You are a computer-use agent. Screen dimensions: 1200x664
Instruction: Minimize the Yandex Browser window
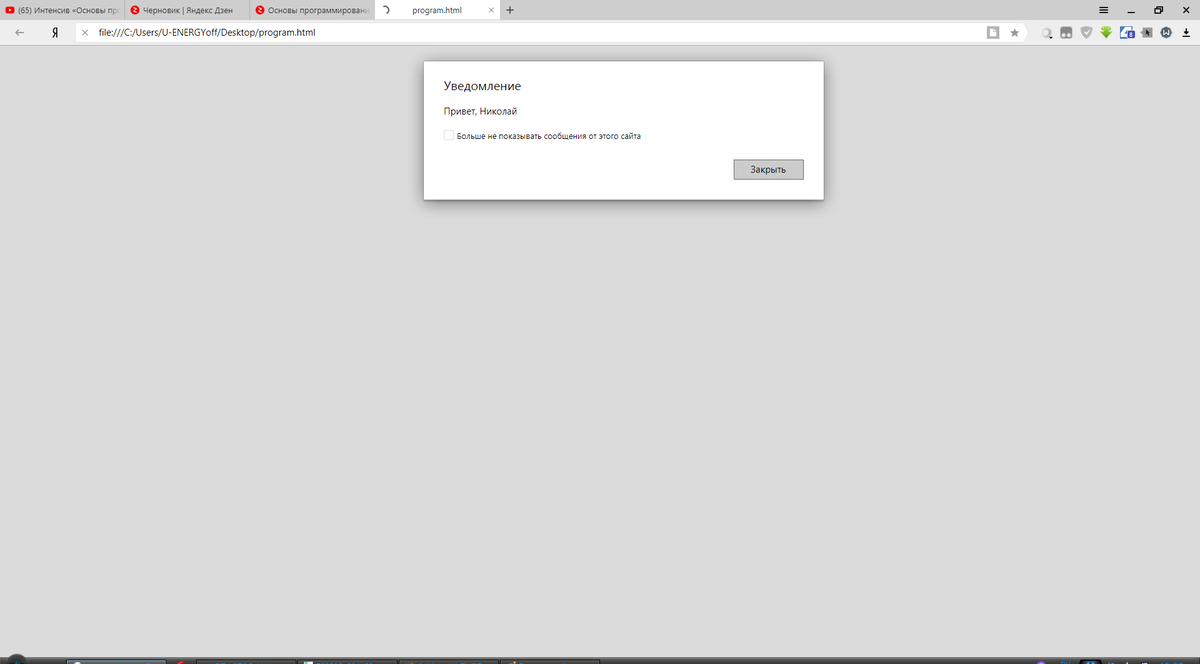point(1131,10)
